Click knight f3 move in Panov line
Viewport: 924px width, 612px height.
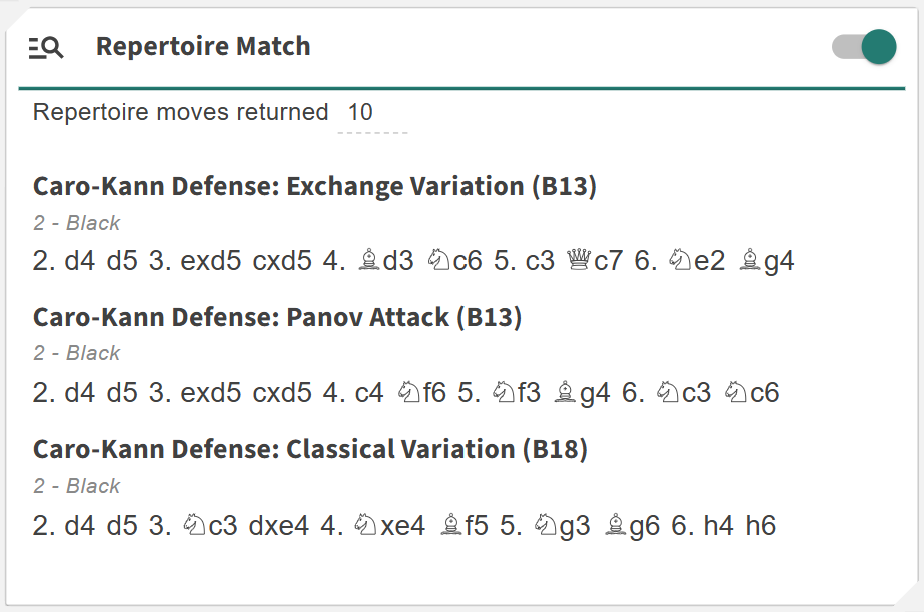tap(516, 393)
